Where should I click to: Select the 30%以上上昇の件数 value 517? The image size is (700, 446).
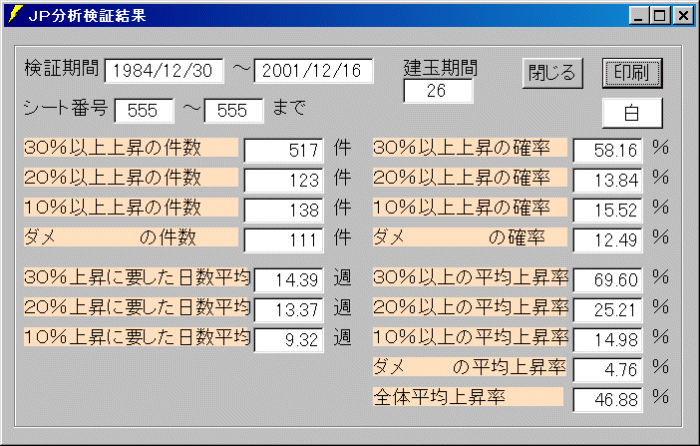point(283,150)
